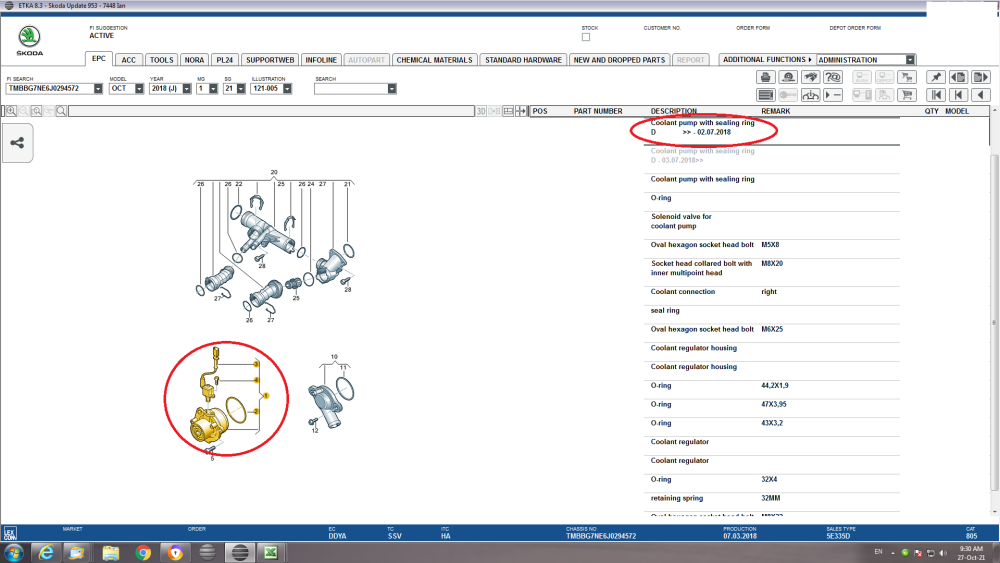Click the plain magnifier icon
1000x563 pixels.
pos(61,111)
